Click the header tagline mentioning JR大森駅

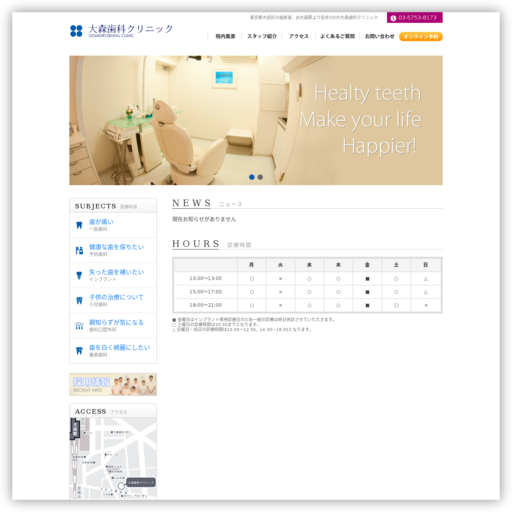314,17
